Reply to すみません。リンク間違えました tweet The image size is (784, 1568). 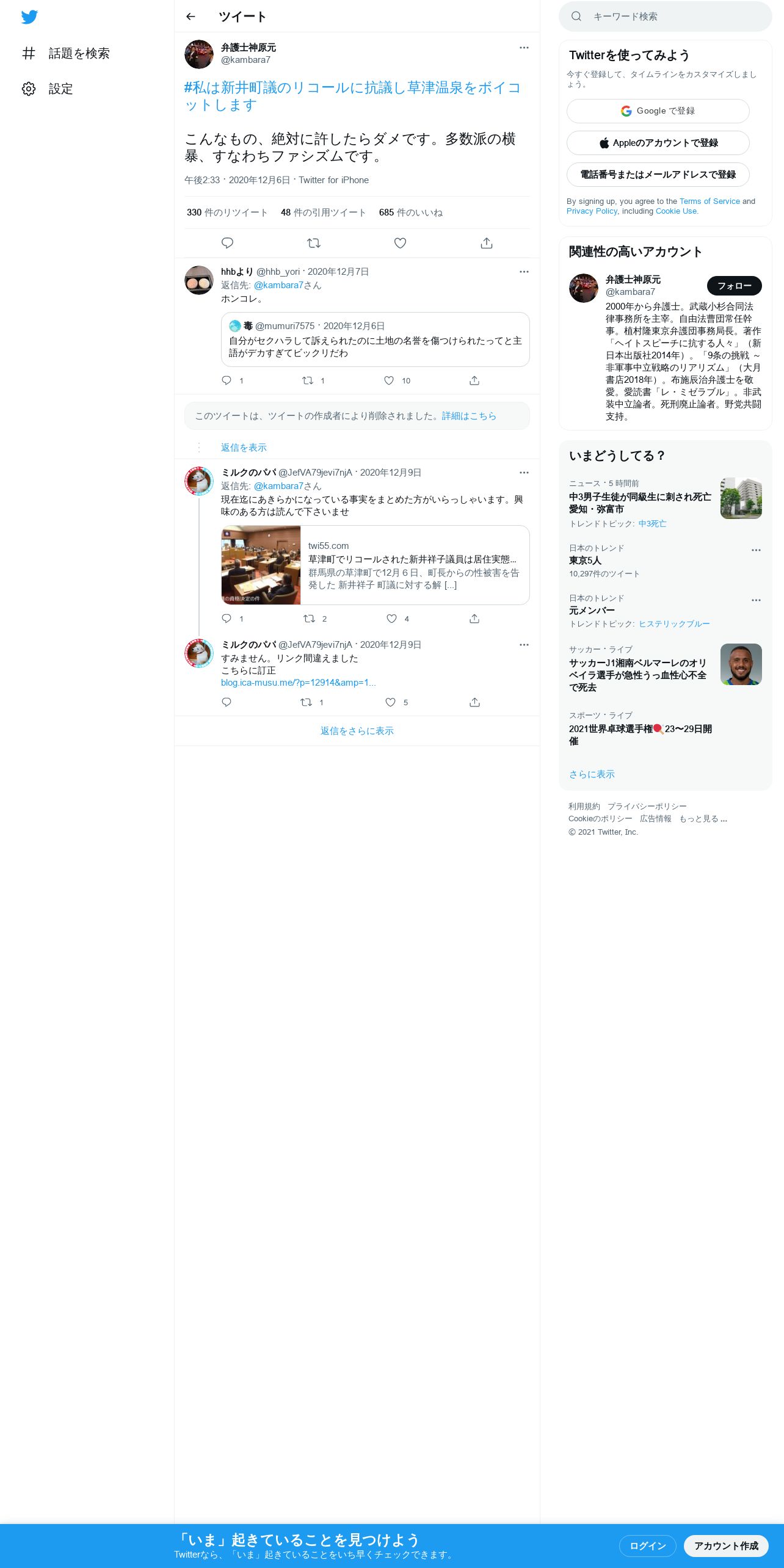[227, 702]
